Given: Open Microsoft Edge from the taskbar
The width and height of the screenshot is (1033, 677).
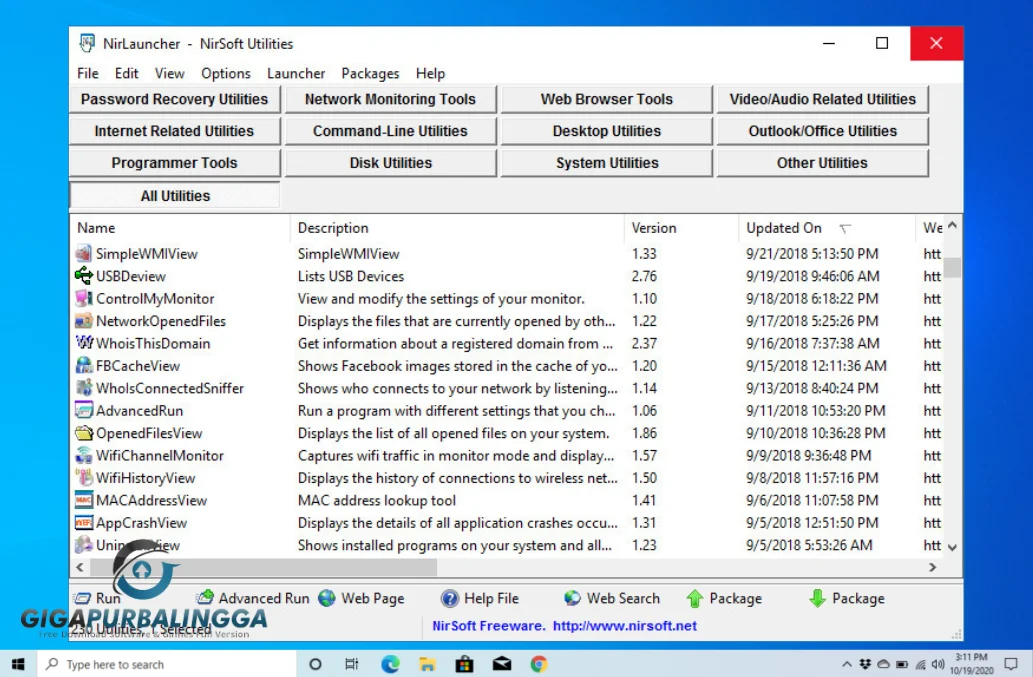Looking at the screenshot, I should click(390, 664).
